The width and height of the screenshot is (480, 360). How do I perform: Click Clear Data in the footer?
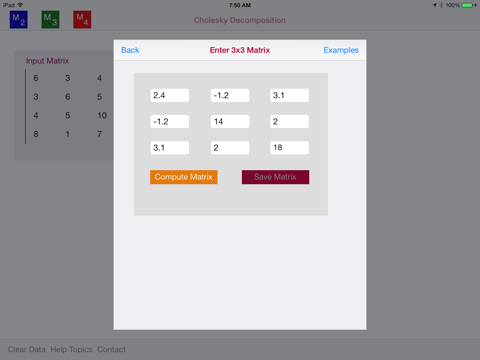27,349
